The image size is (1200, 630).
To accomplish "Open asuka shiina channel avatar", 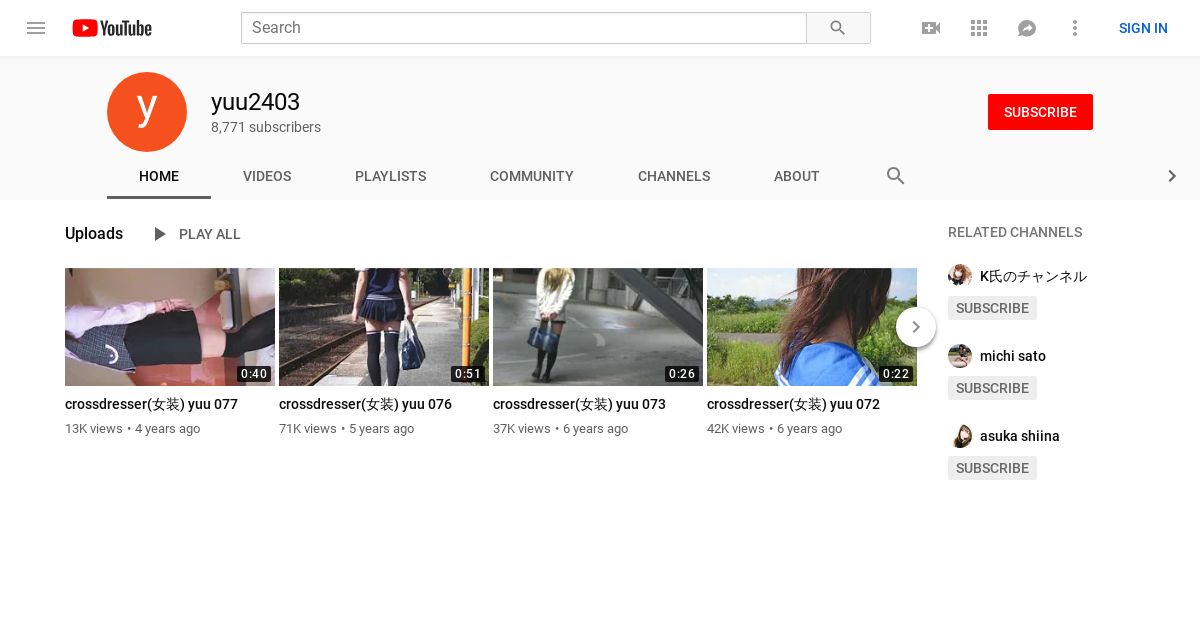I will pyautogui.click(x=960, y=436).
